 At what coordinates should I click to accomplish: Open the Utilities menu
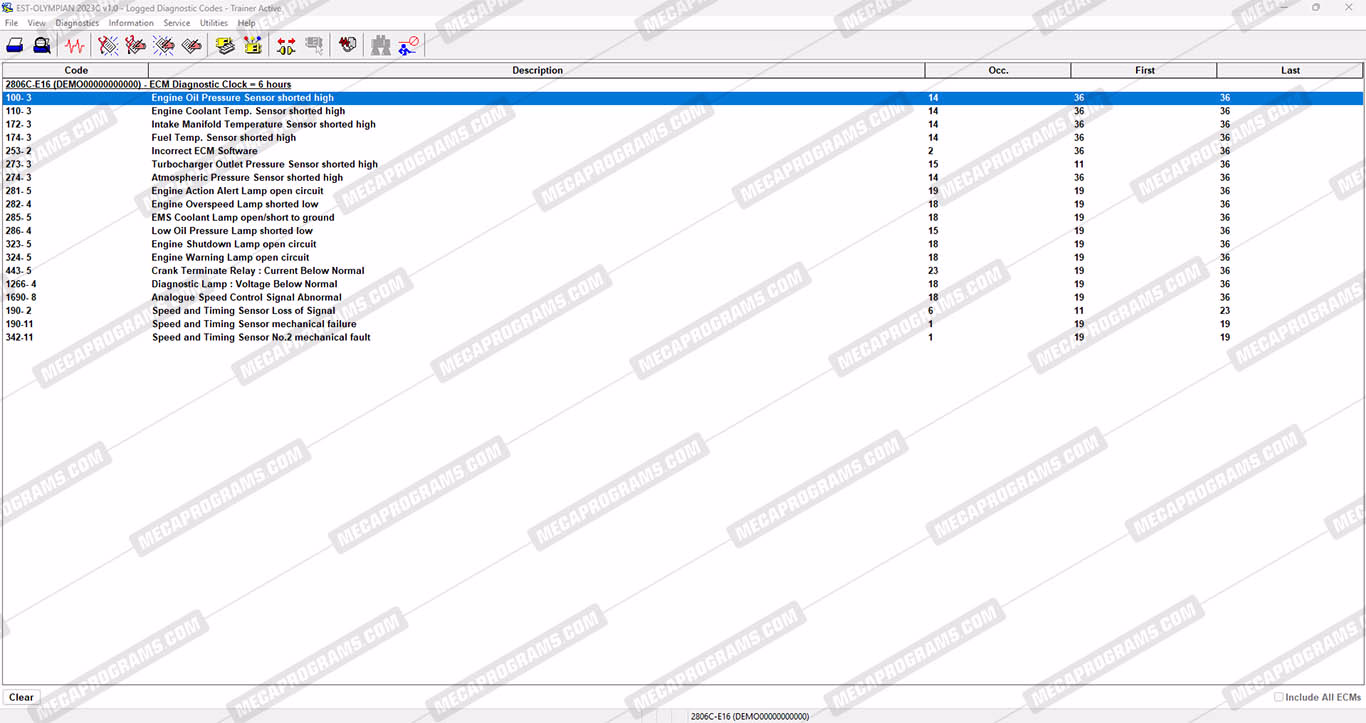214,22
